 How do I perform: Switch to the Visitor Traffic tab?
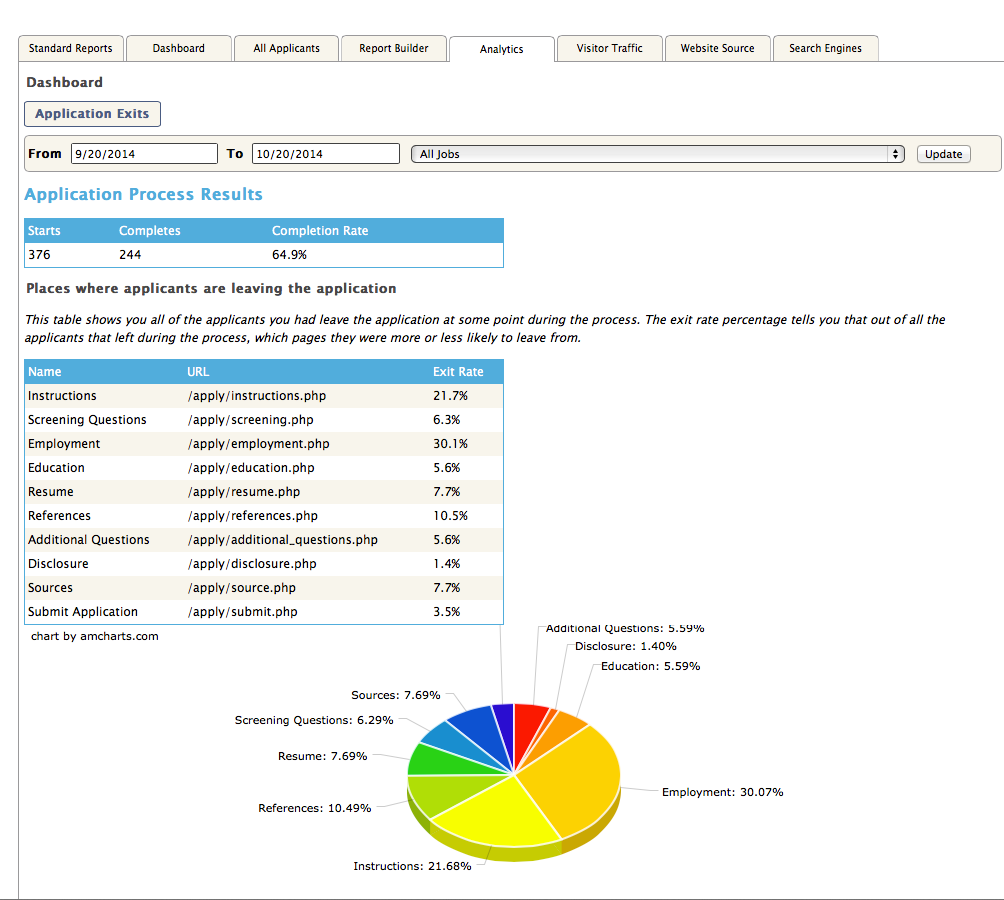(609, 48)
